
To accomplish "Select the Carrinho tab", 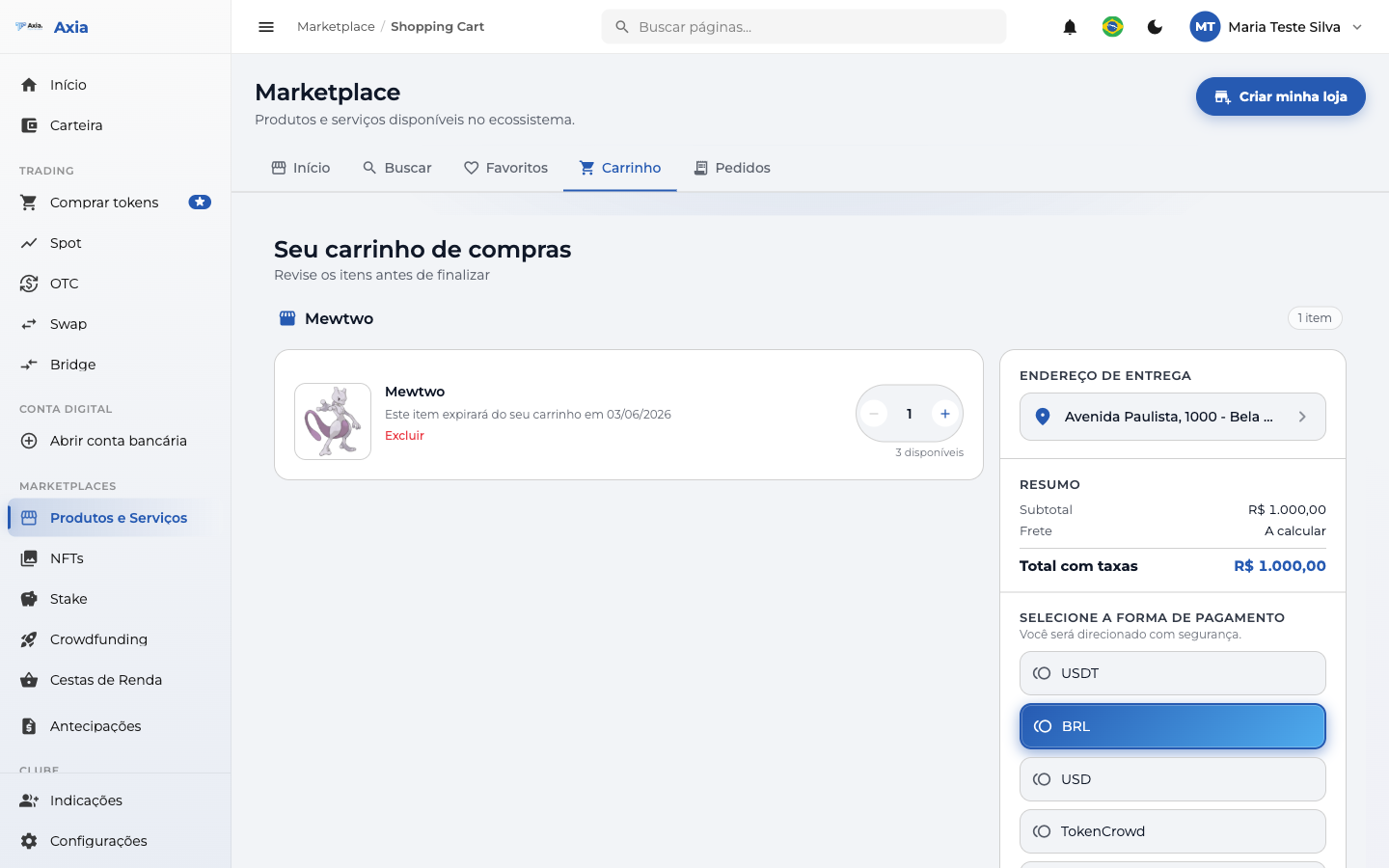I will pos(619,168).
